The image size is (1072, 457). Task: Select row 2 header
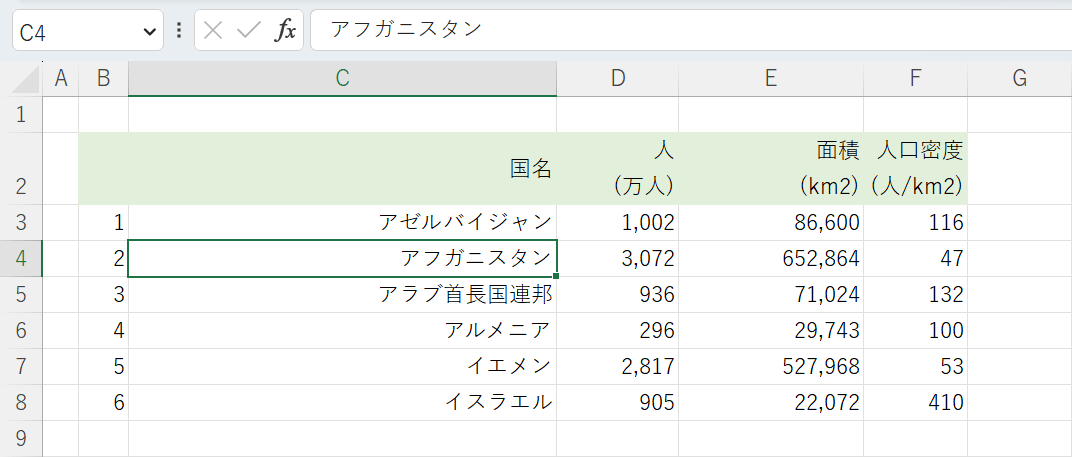[x=21, y=168]
